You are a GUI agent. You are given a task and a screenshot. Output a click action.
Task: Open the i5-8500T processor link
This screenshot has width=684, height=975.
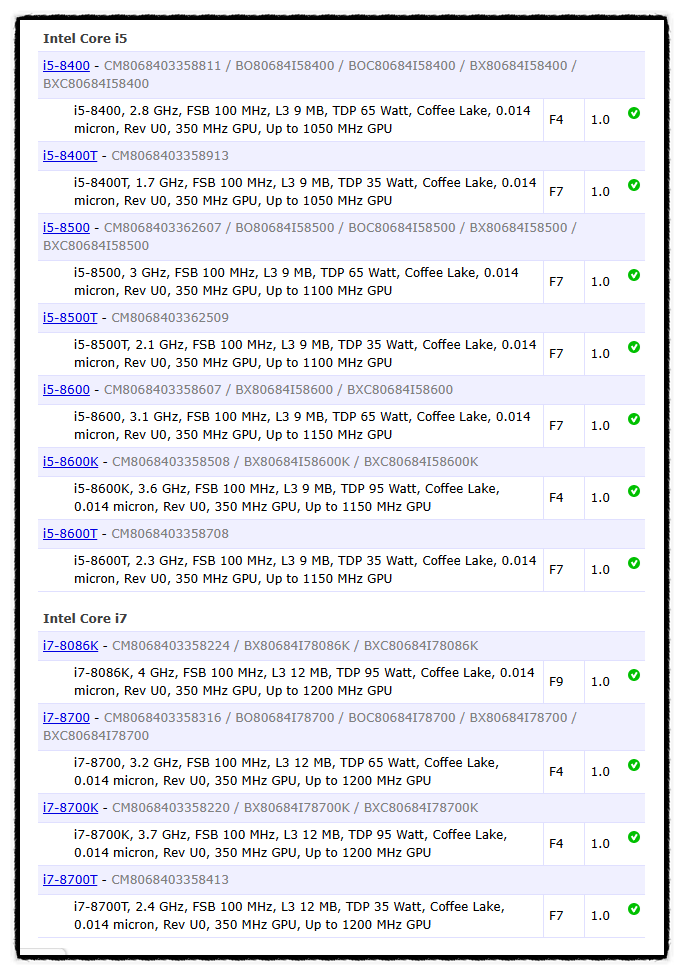70,318
